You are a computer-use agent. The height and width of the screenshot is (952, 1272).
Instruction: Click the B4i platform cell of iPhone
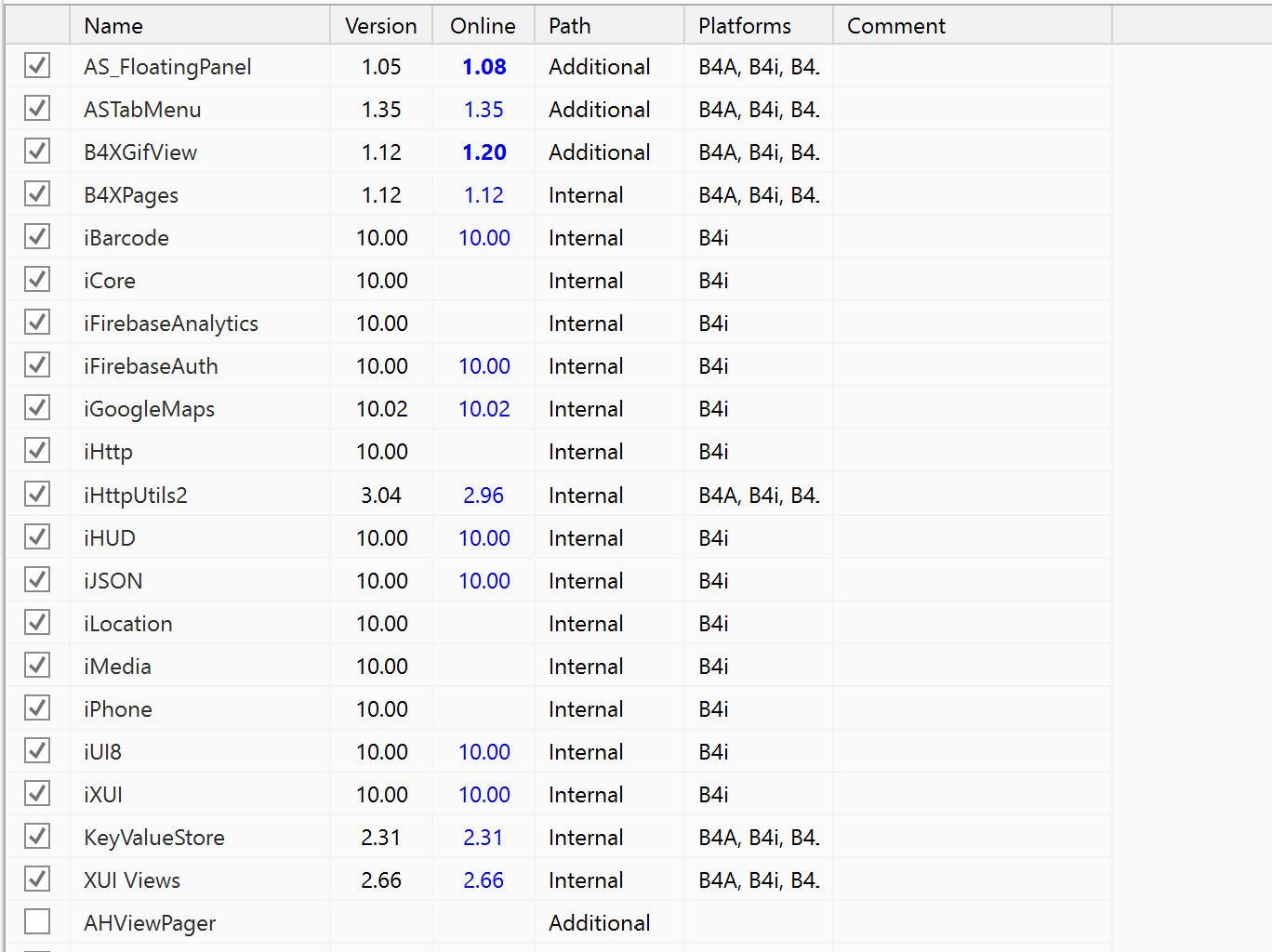[x=713, y=709]
